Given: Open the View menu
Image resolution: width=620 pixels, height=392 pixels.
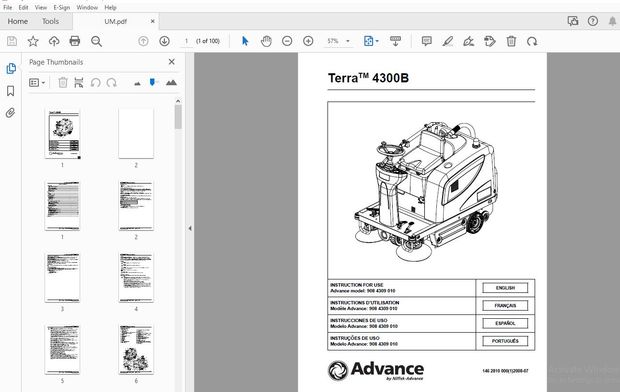Looking at the screenshot, I should tap(41, 7).
